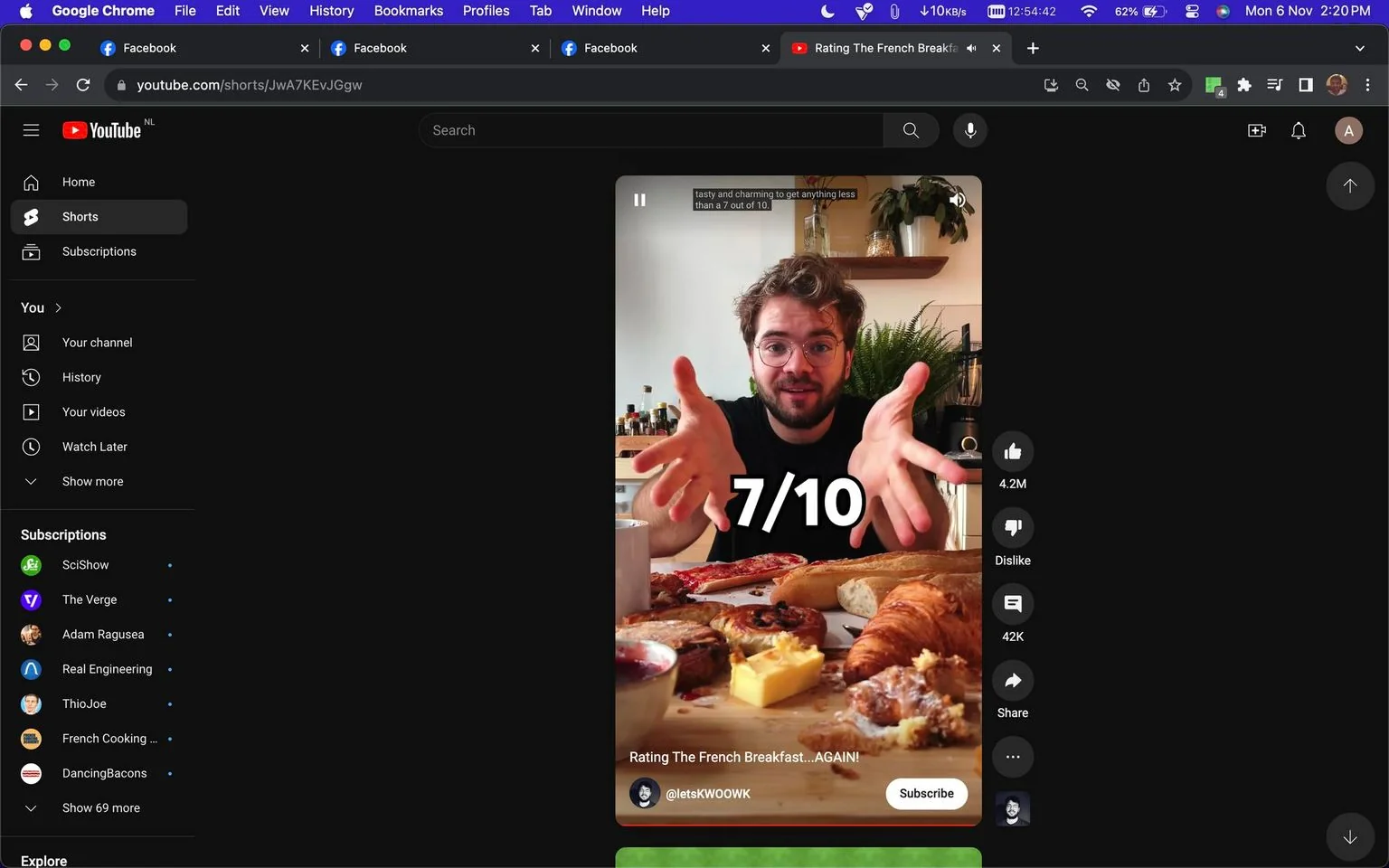Open the Bookmarks menu

409,11
